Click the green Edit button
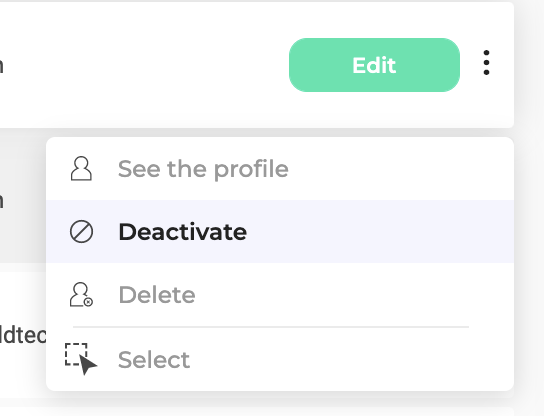 pyautogui.click(x=374, y=65)
